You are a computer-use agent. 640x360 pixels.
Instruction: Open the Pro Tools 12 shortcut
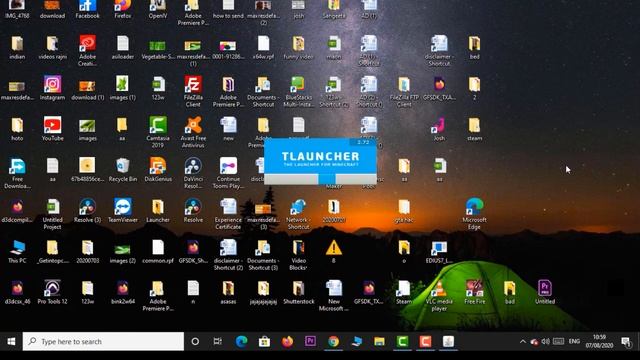tap(52, 292)
